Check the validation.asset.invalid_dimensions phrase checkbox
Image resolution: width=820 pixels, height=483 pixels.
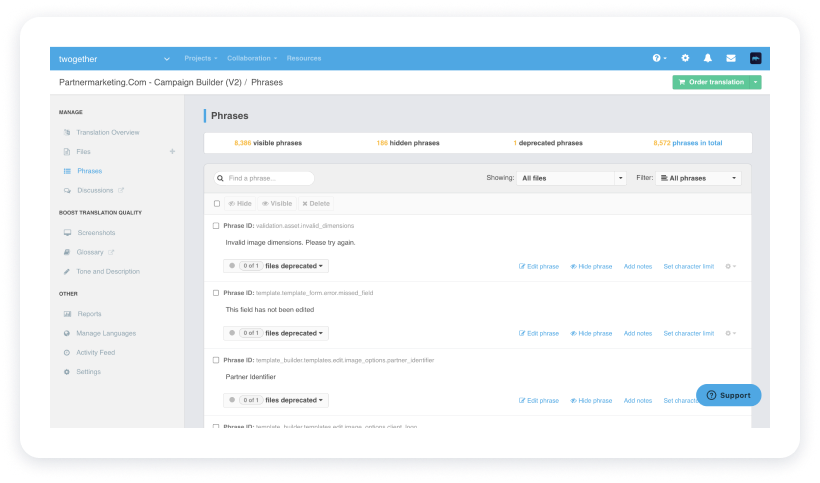pyautogui.click(x=216, y=226)
